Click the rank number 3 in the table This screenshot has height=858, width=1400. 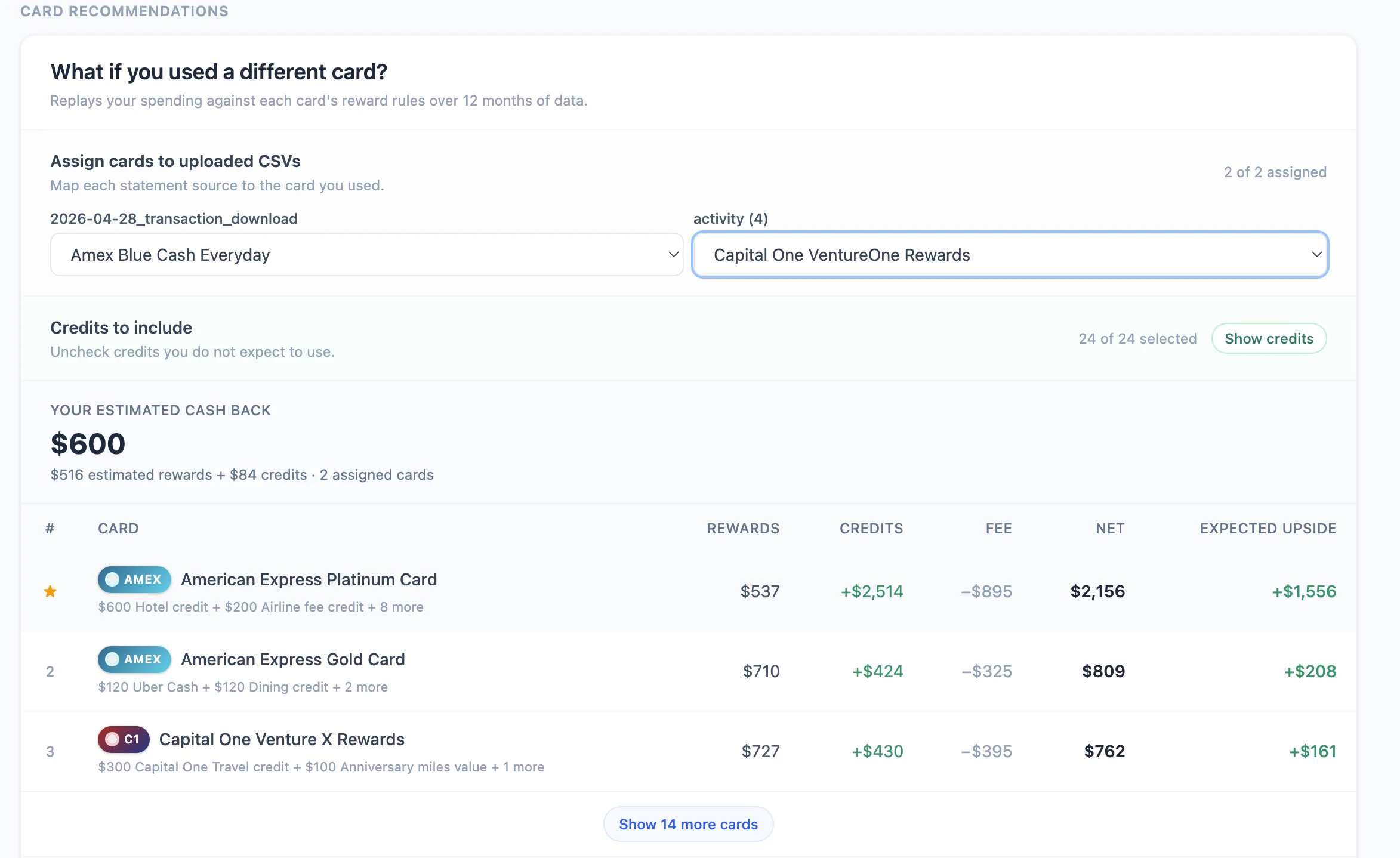coord(50,751)
